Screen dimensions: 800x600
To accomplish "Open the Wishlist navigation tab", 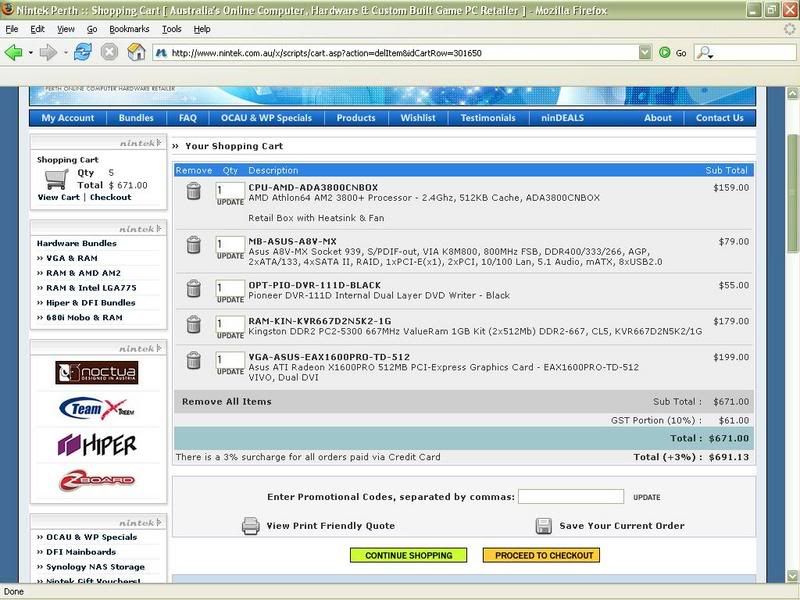I will 418,118.
